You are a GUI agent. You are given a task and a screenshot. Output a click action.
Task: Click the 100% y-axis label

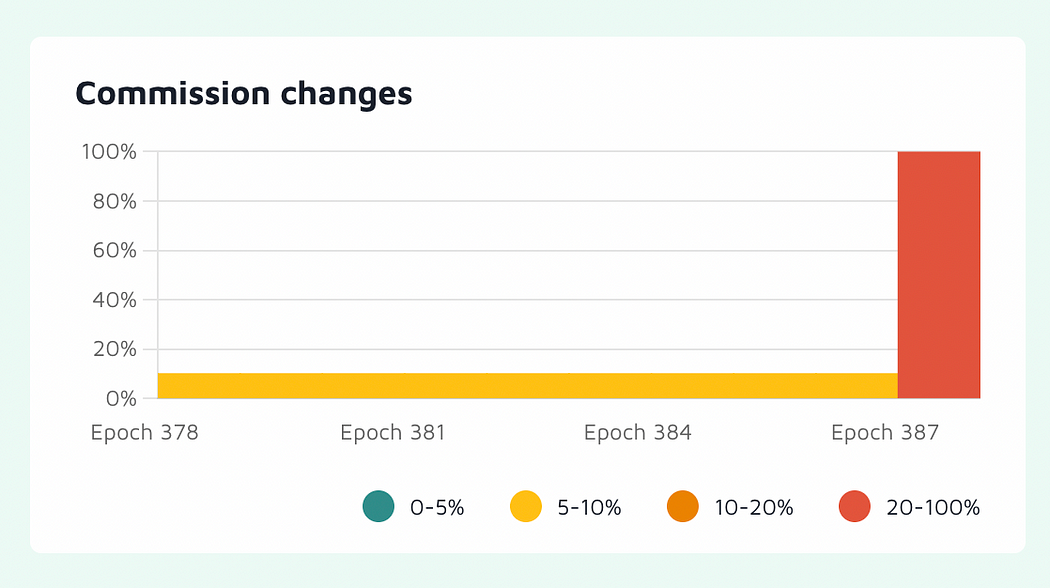[109, 152]
